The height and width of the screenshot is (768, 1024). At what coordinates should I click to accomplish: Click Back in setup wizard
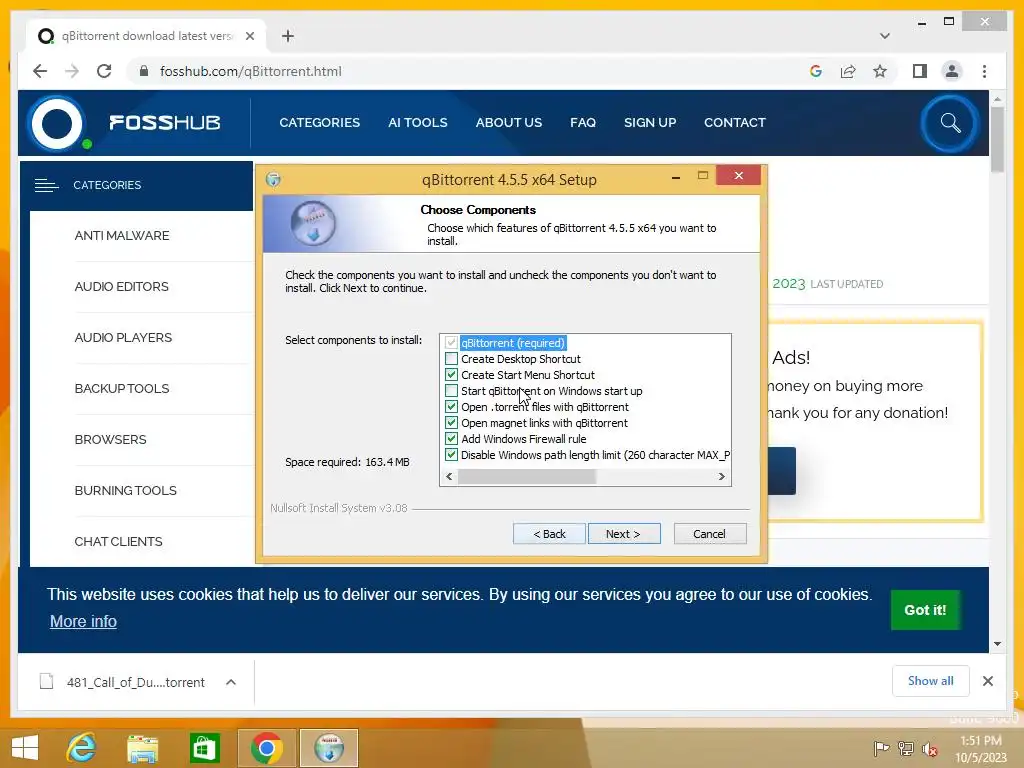549,534
